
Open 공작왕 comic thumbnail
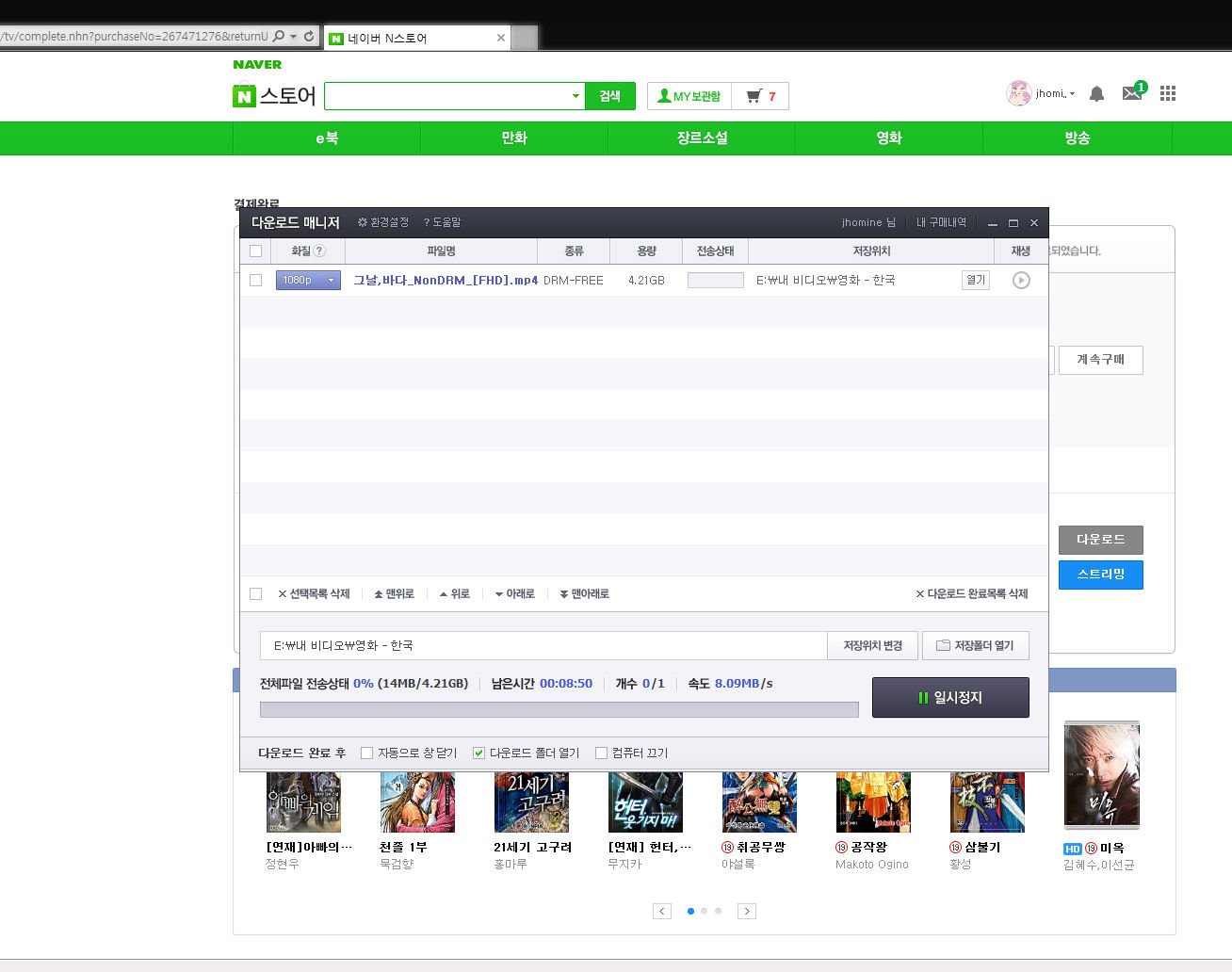click(x=873, y=802)
